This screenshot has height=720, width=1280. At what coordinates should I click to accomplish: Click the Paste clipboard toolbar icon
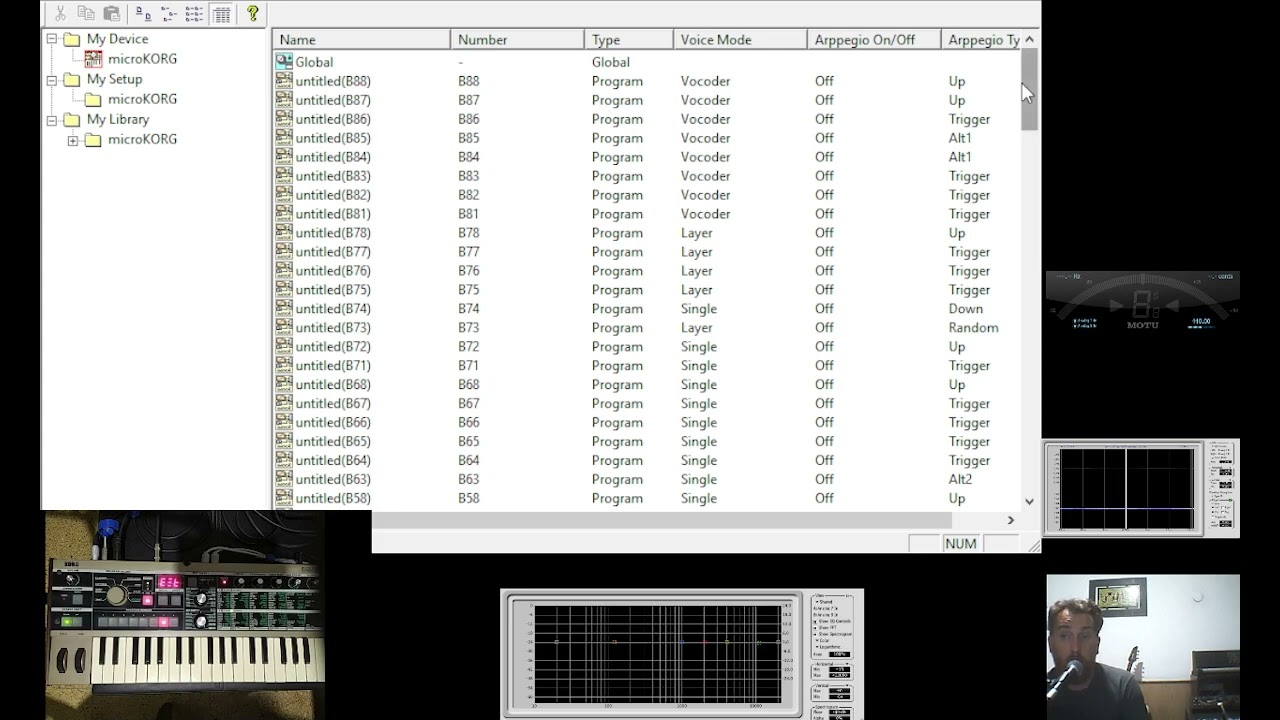112,14
